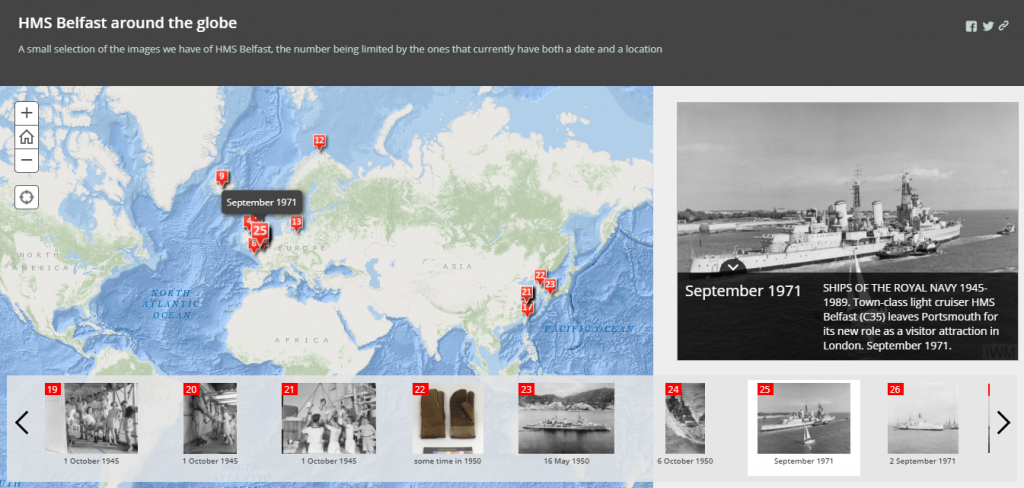Go to previous thumbnails in carousel
Image resolution: width=1024 pixels, height=488 pixels.
coord(22,422)
